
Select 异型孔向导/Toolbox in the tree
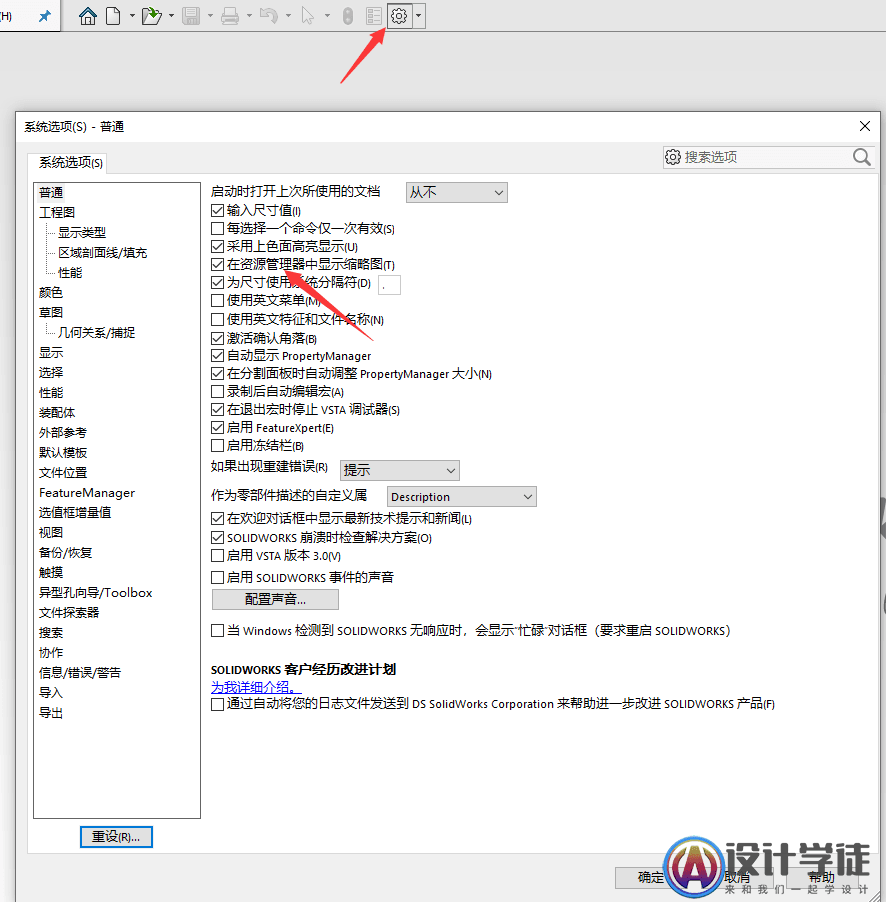click(95, 593)
